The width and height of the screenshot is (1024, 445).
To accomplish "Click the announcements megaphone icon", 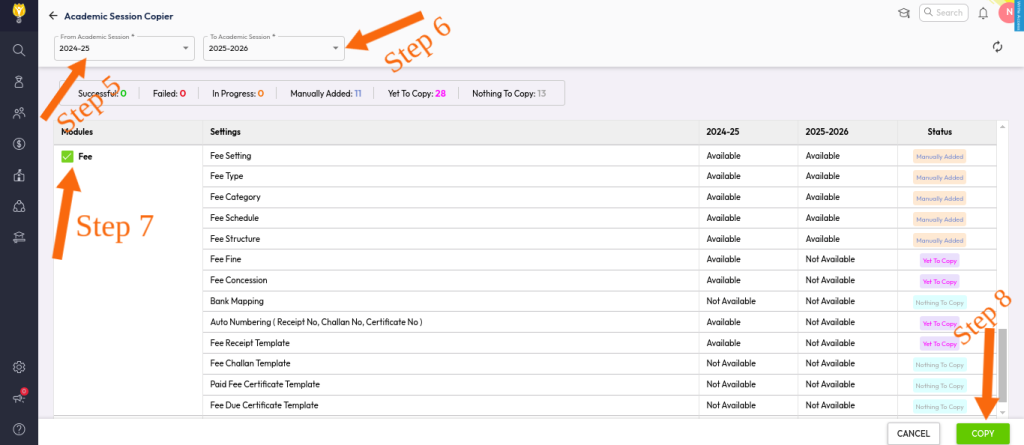I will coord(18,398).
